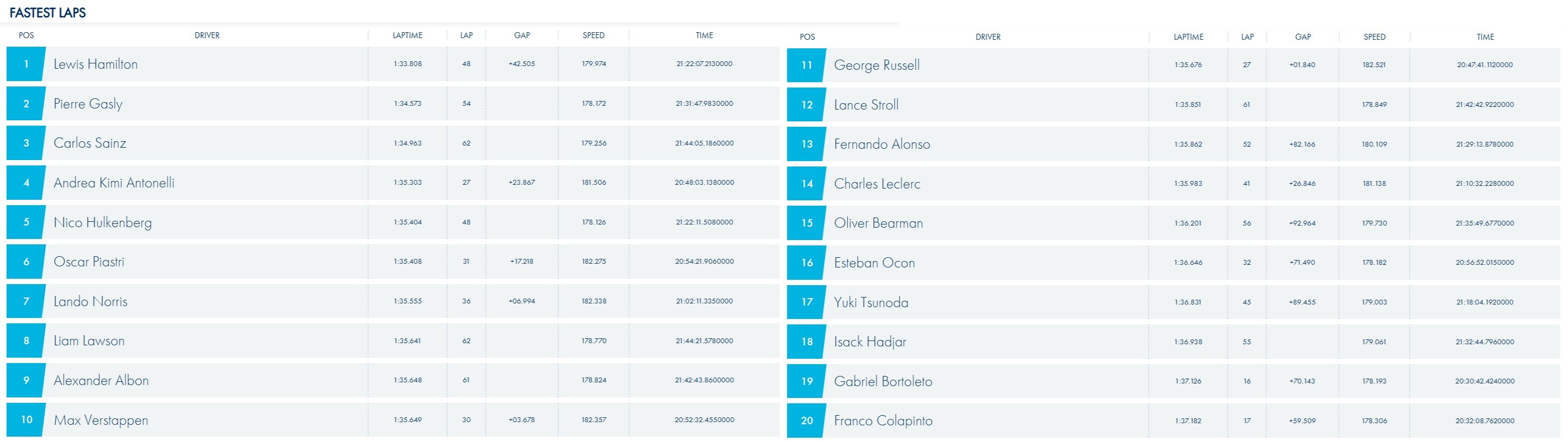Screen dimensions: 1568x442
Task: Open Gabriel Bortoleto driver entry
Action: [x=883, y=382]
